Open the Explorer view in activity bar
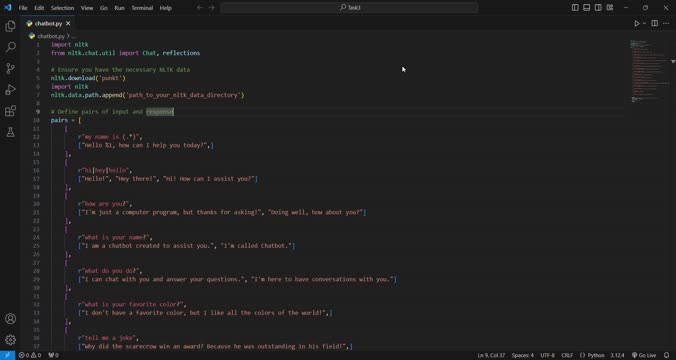The image size is (676, 360). [x=10, y=26]
